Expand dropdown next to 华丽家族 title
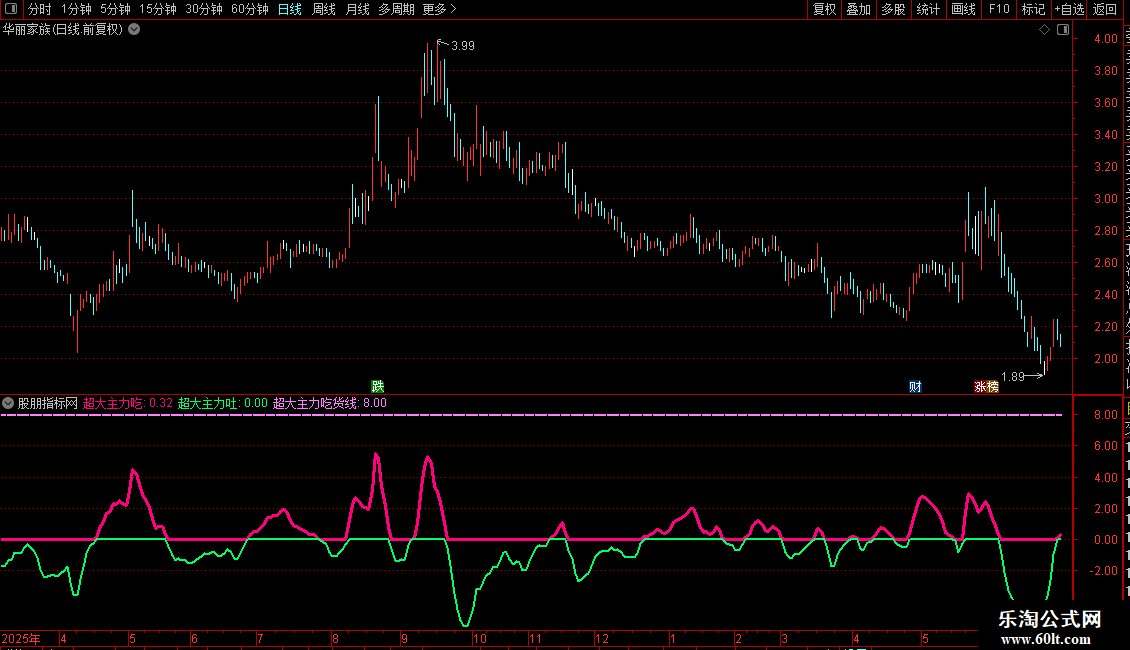This screenshot has height=650, width=1130. pyautogui.click(x=134, y=30)
